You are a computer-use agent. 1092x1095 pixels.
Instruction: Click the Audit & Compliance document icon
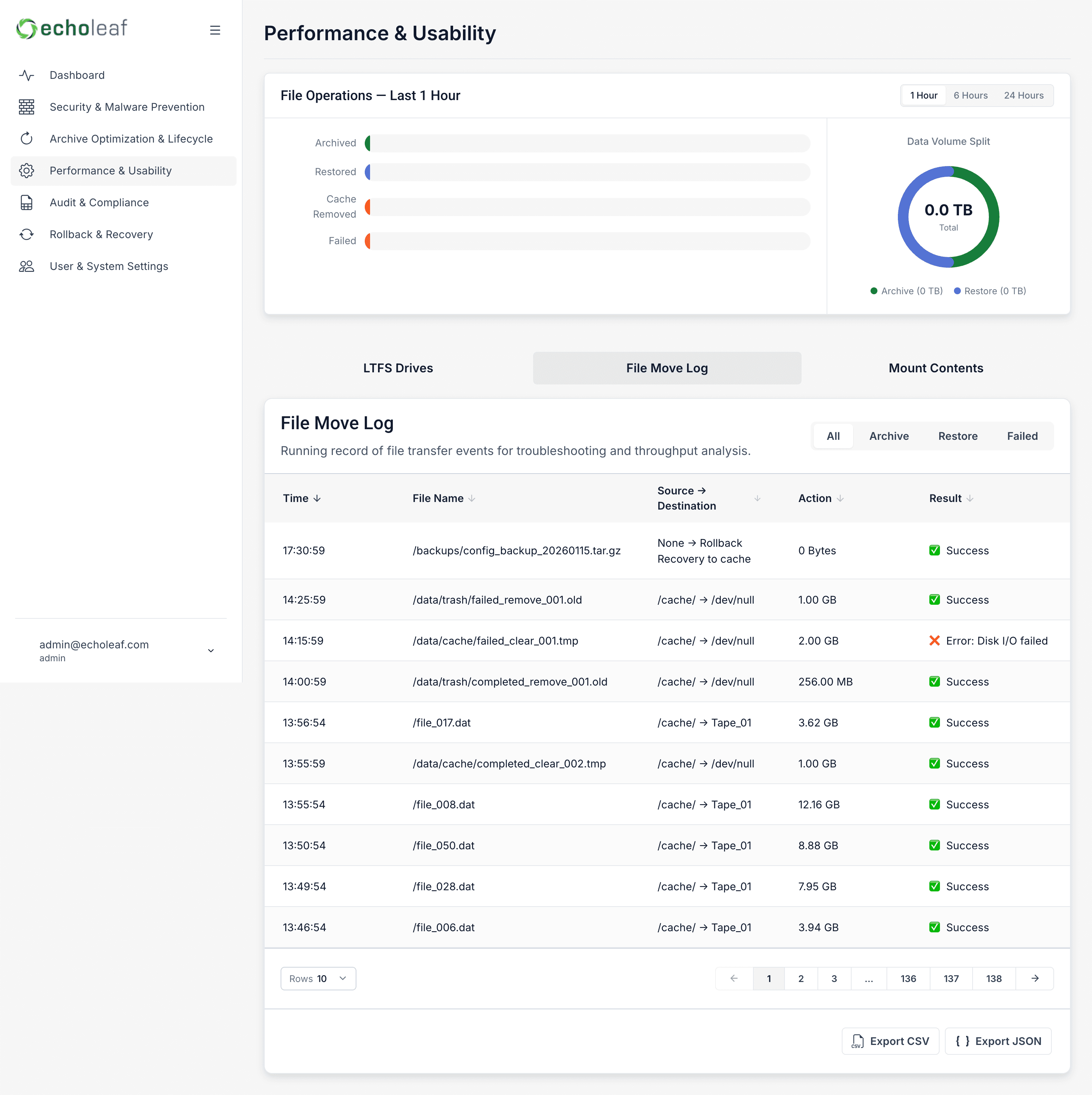coord(27,202)
